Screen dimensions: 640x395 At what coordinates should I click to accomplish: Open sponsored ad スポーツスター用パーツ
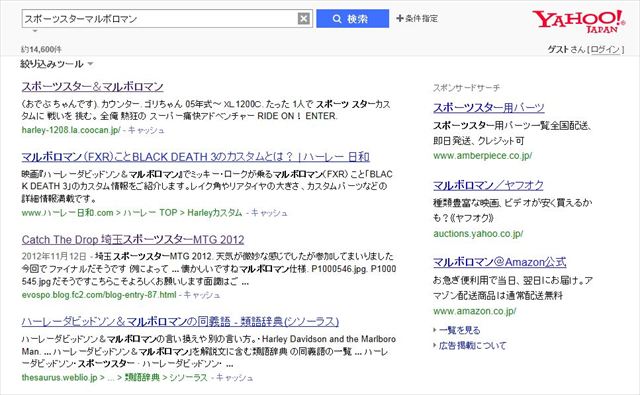click(x=489, y=108)
